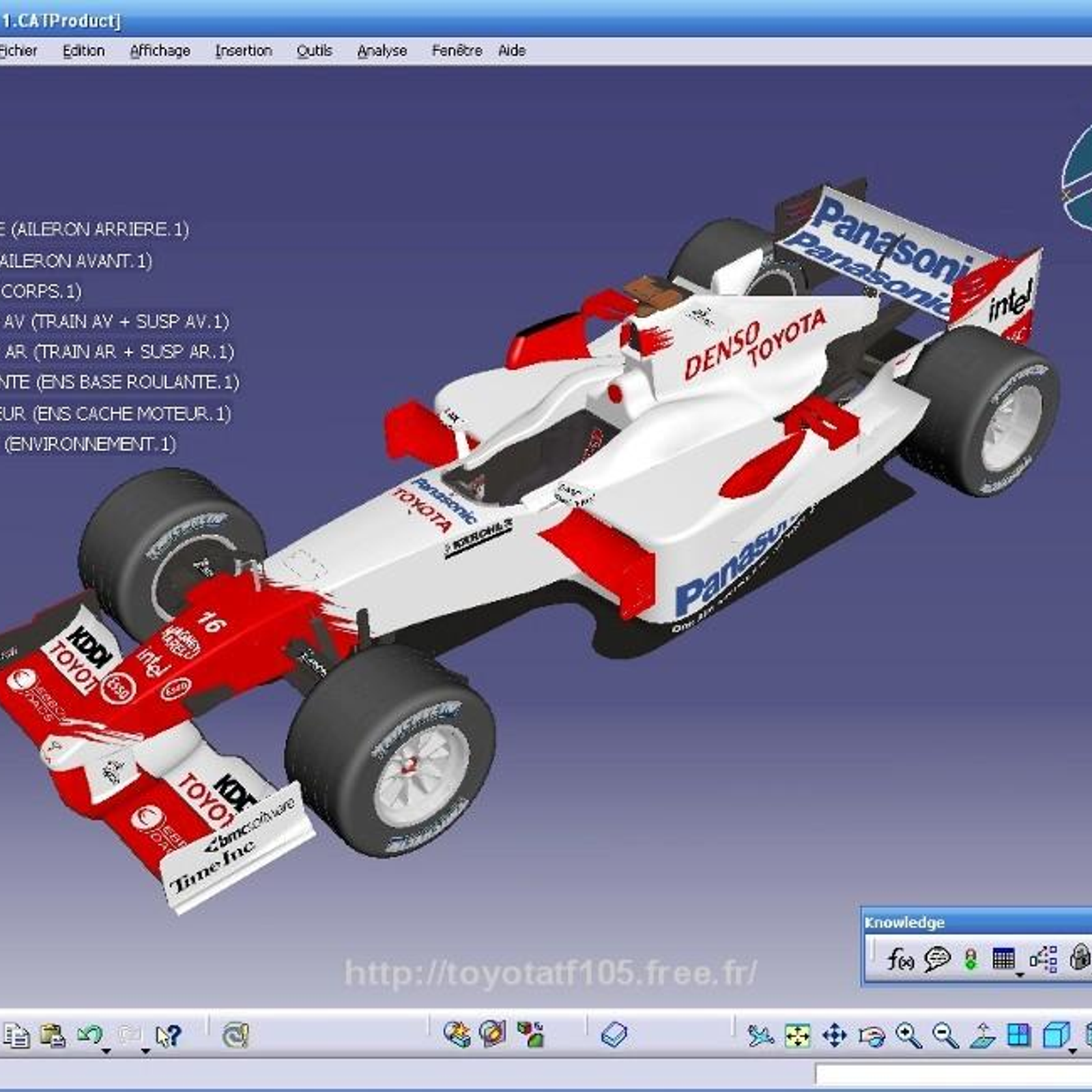The height and width of the screenshot is (1092, 1092).
Task: Select ENS CACHE MOTEUR.1 tree node
Action: [115, 414]
